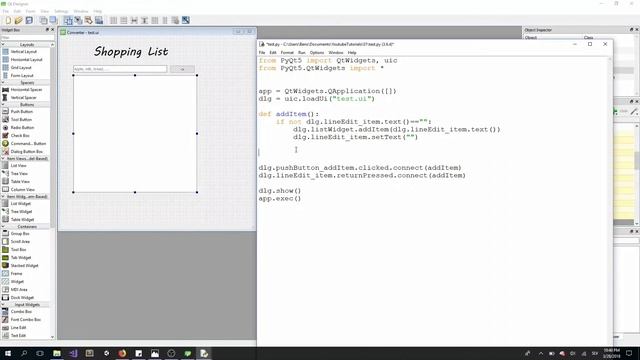Image resolution: width=640 pixels, height=360 pixels.
Task: Select the Edit Signals/Slots mode icon
Action: click(78, 20)
